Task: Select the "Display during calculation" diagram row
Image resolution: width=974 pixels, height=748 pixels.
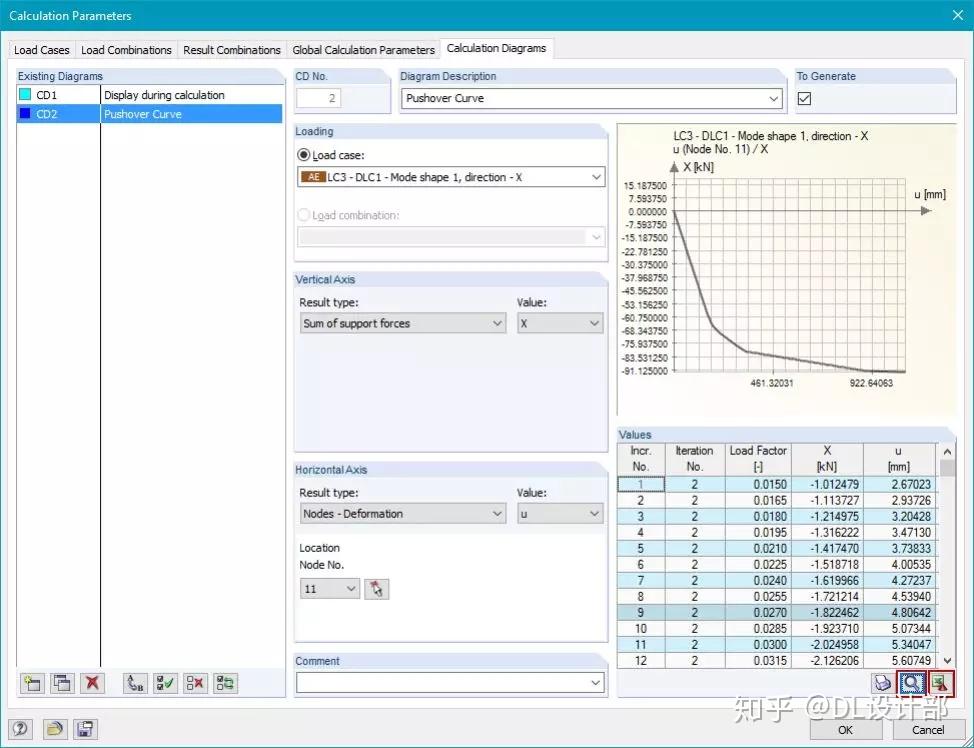Action: pos(149,95)
